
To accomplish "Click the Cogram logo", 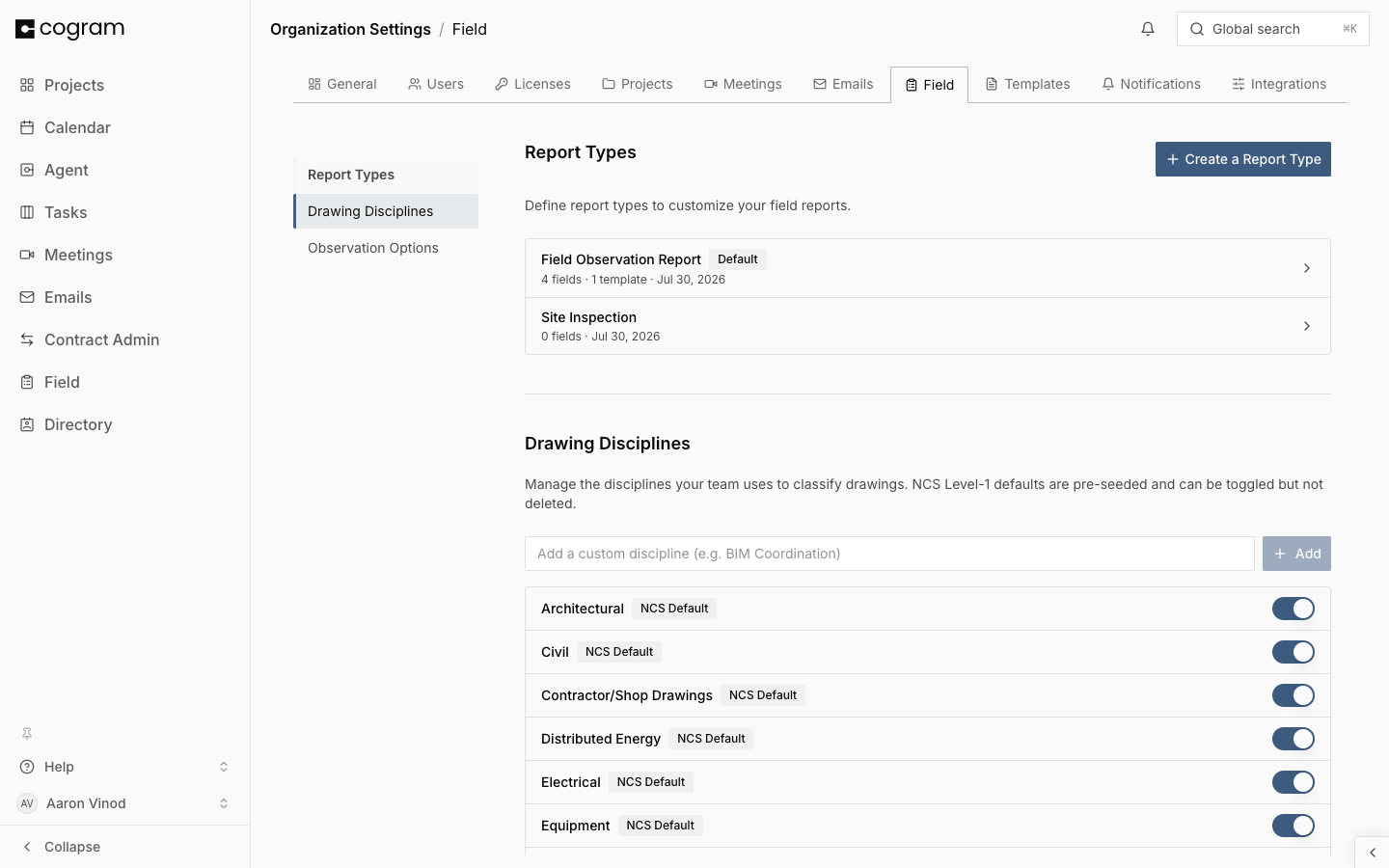I will [70, 29].
